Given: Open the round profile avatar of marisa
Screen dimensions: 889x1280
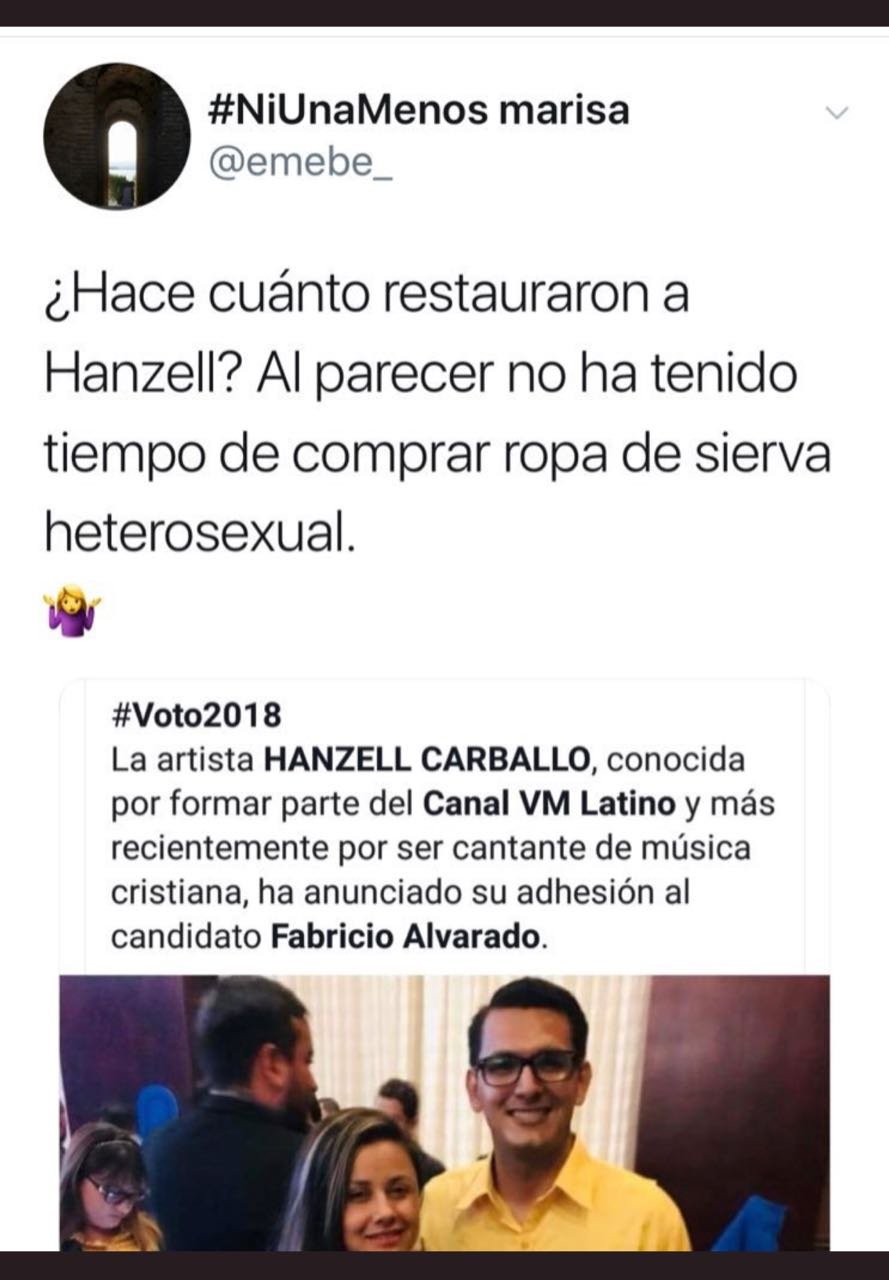Looking at the screenshot, I should point(117,136).
